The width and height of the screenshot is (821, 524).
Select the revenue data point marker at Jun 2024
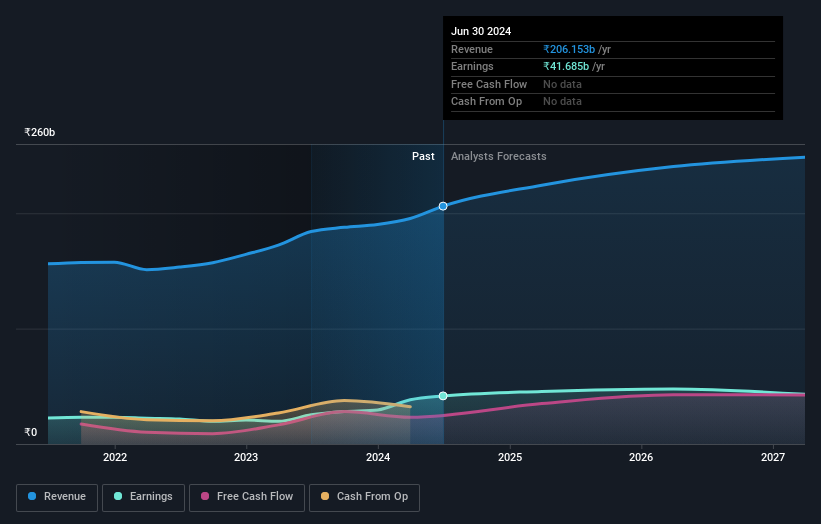tap(443, 206)
